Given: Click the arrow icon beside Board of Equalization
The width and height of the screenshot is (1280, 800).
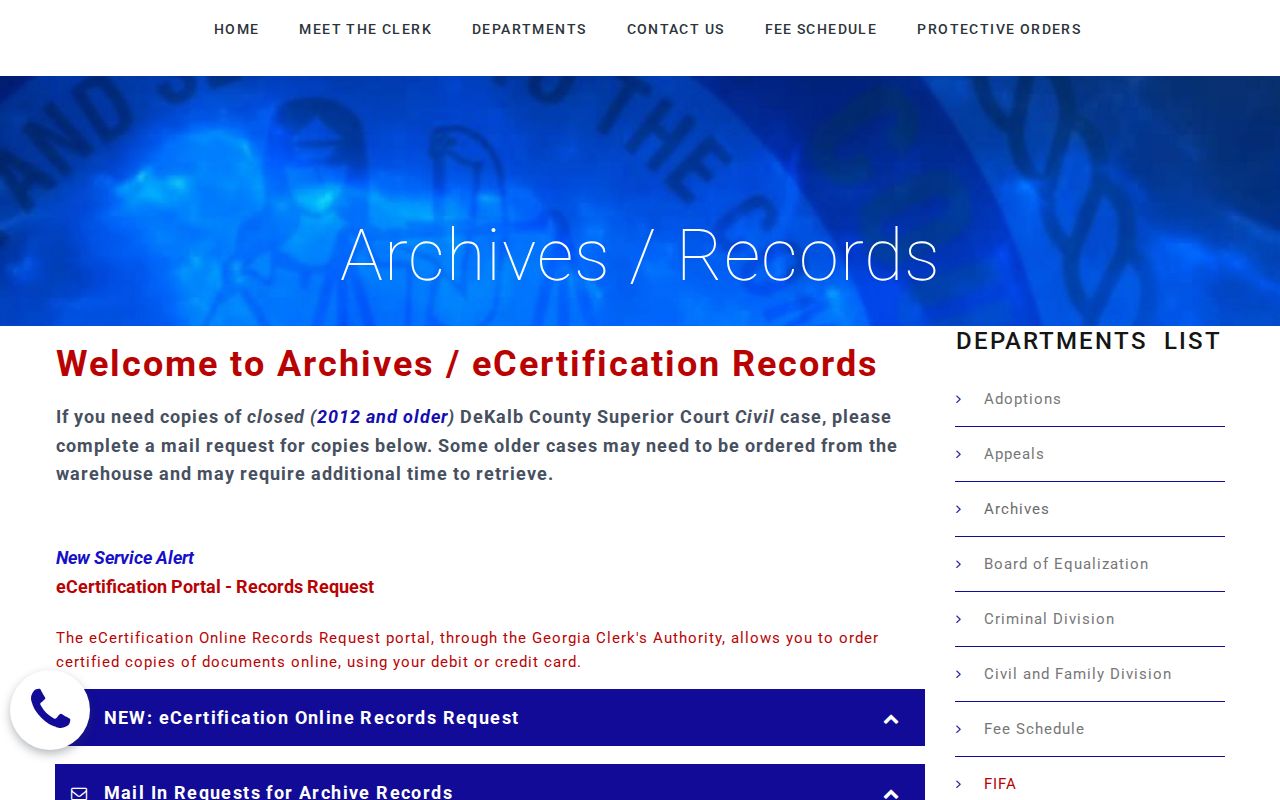Looking at the screenshot, I should click(x=959, y=564).
